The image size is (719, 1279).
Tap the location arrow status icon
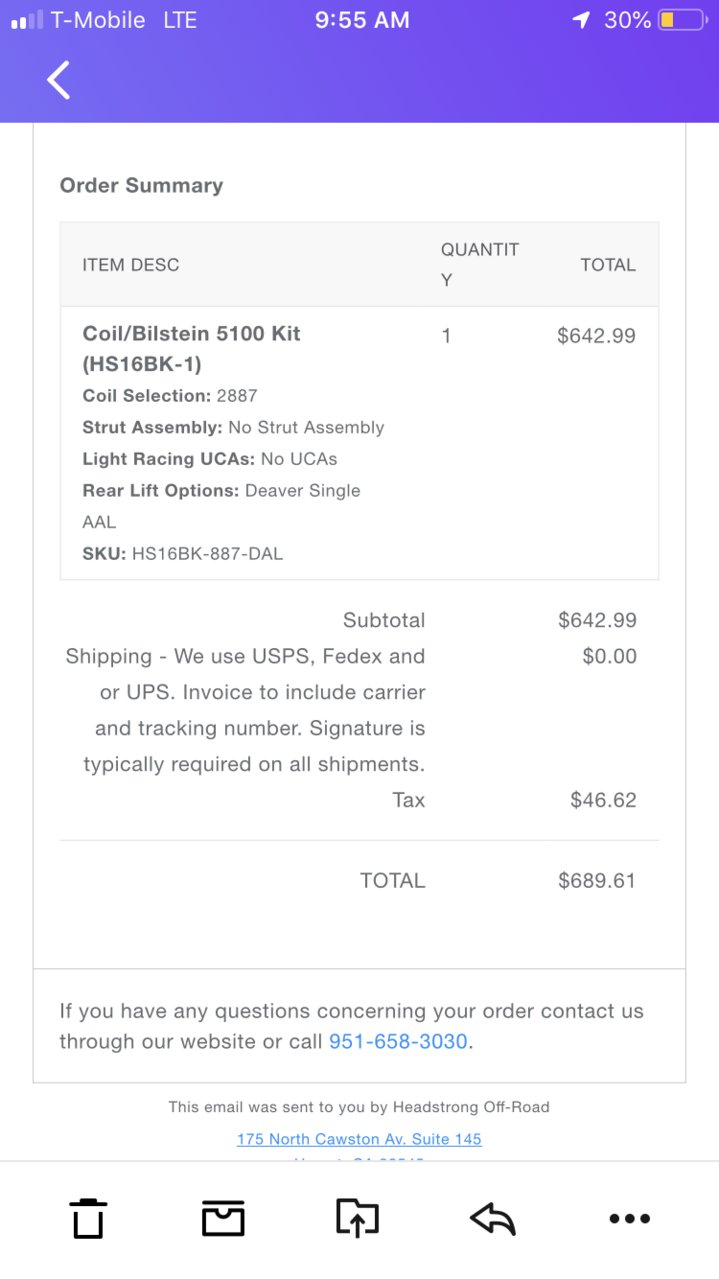[581, 20]
